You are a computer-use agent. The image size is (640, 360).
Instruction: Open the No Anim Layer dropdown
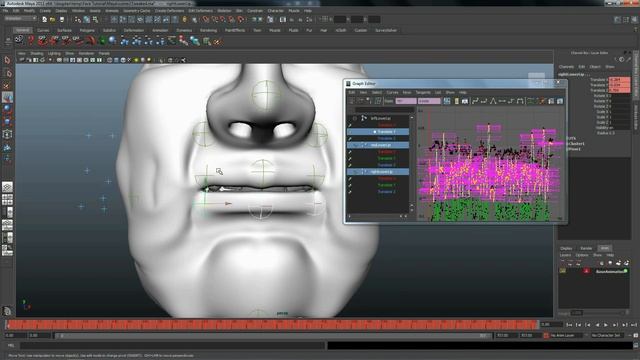coord(565,335)
